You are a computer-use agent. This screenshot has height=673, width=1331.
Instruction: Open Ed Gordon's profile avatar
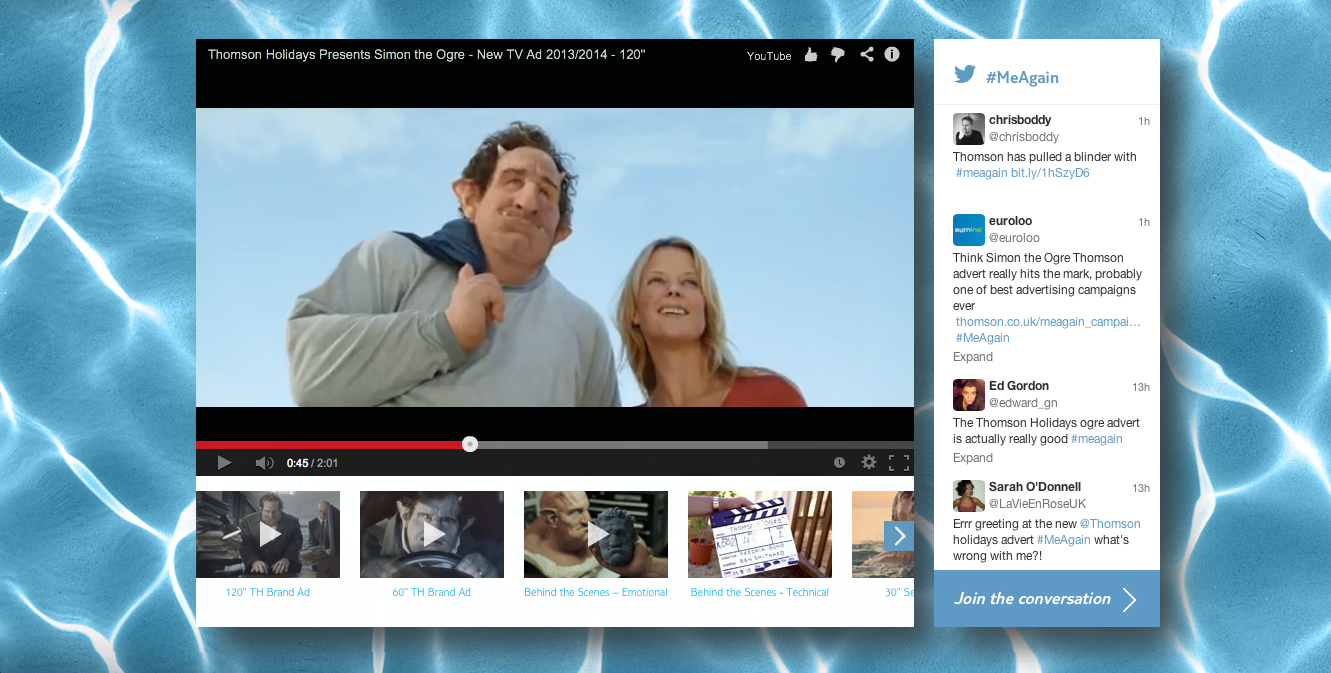click(x=969, y=395)
